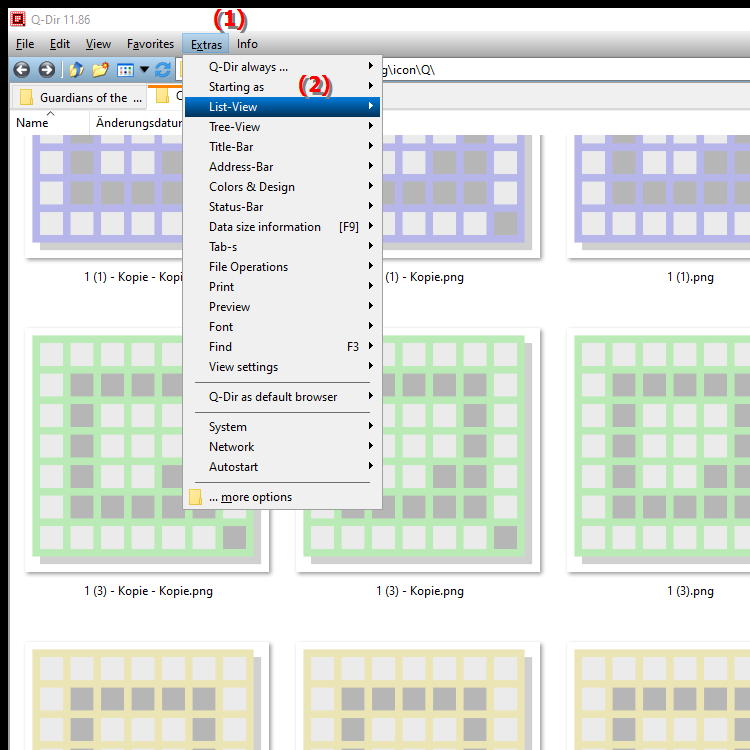Click the file name 1 (3) - Kopie.png
Viewport: 750px width, 750px height.
419,591
